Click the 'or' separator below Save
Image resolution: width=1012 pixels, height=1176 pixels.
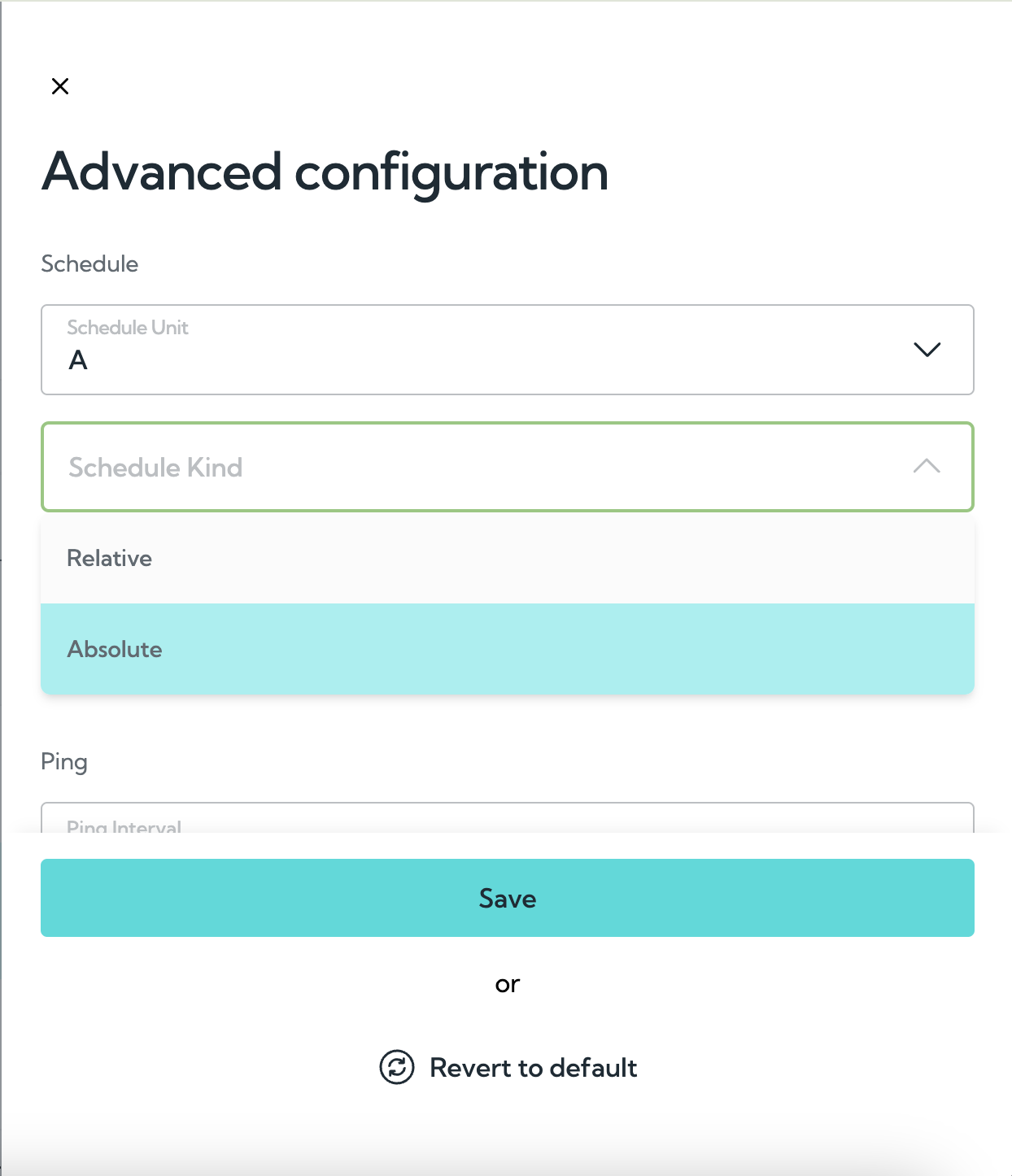(508, 984)
